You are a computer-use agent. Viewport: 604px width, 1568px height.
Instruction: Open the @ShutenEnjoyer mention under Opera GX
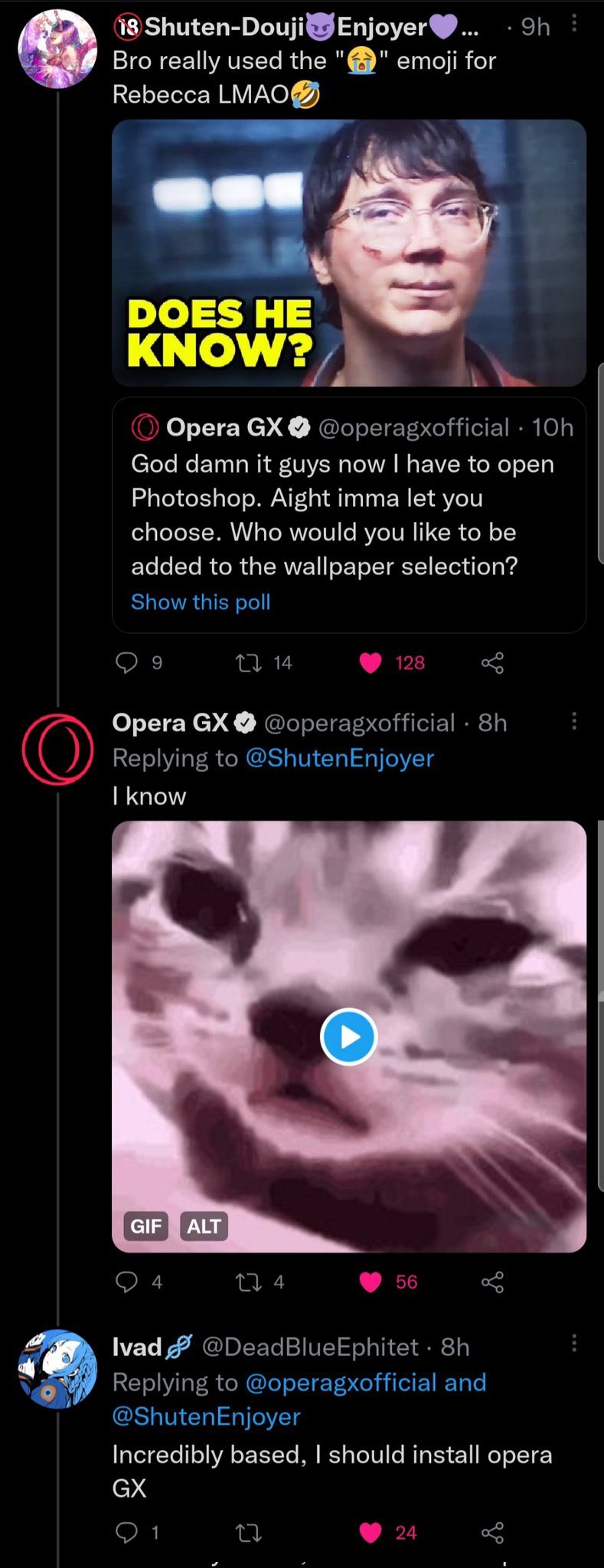[x=339, y=758]
